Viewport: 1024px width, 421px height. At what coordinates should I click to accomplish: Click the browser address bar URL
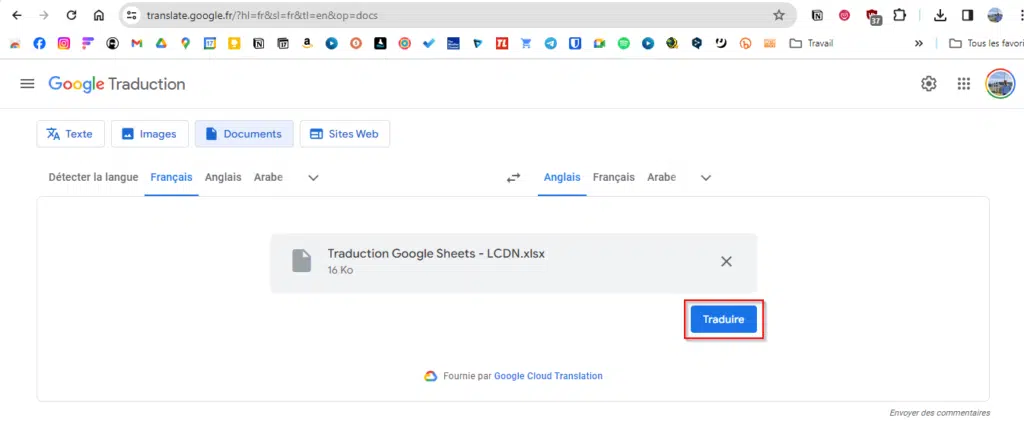click(x=262, y=15)
